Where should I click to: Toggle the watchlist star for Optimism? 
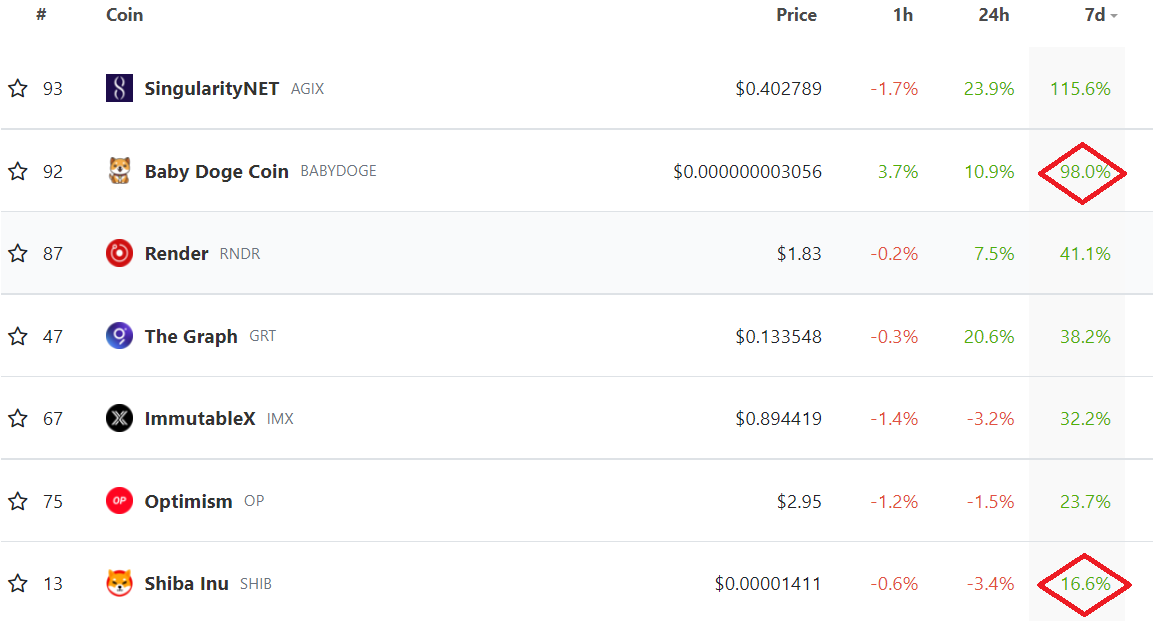17,500
